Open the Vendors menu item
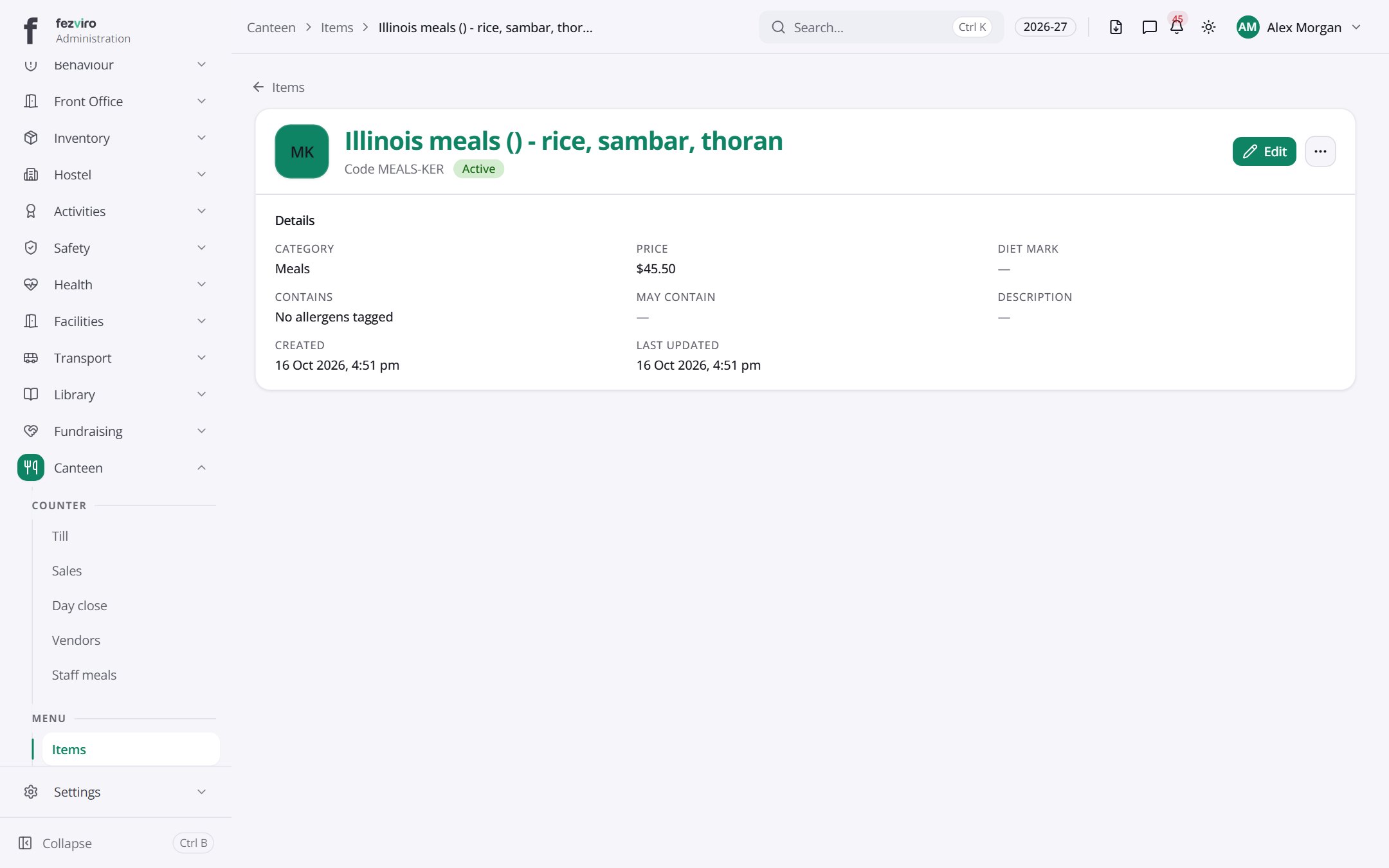 pos(131,640)
